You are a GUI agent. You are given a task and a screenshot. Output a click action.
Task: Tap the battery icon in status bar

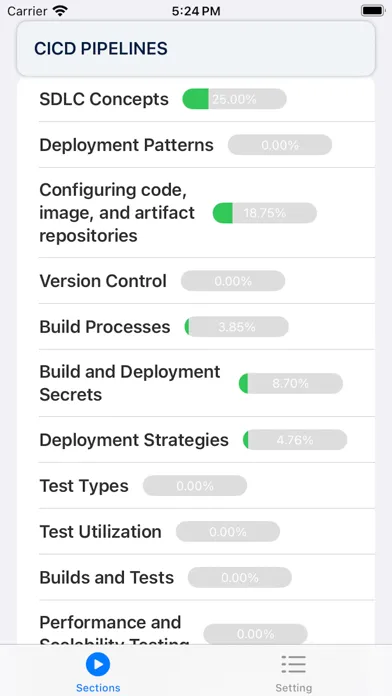[x=373, y=11]
